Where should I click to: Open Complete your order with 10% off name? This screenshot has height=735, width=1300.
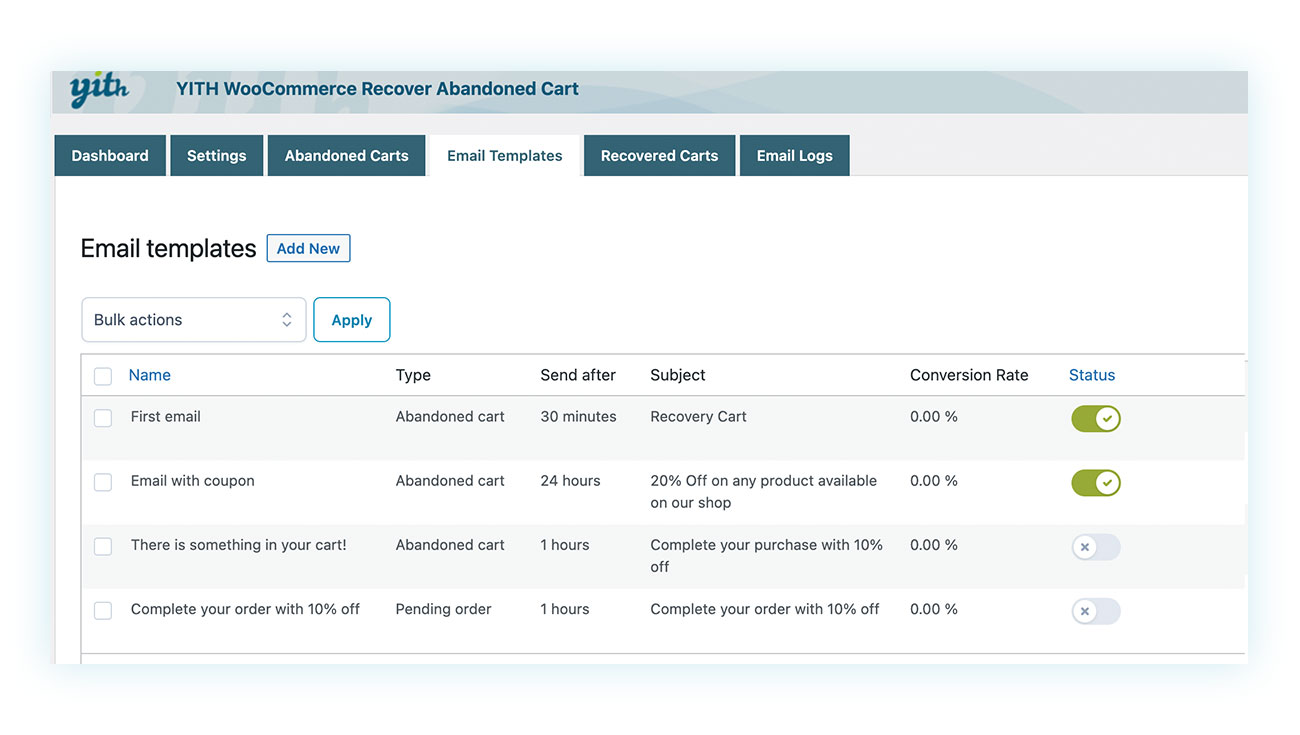coord(245,609)
